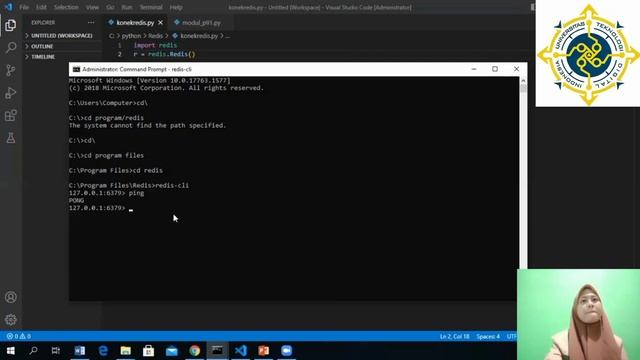The height and width of the screenshot is (360, 640).
Task: Open the Selection menu
Action: click(66, 7)
